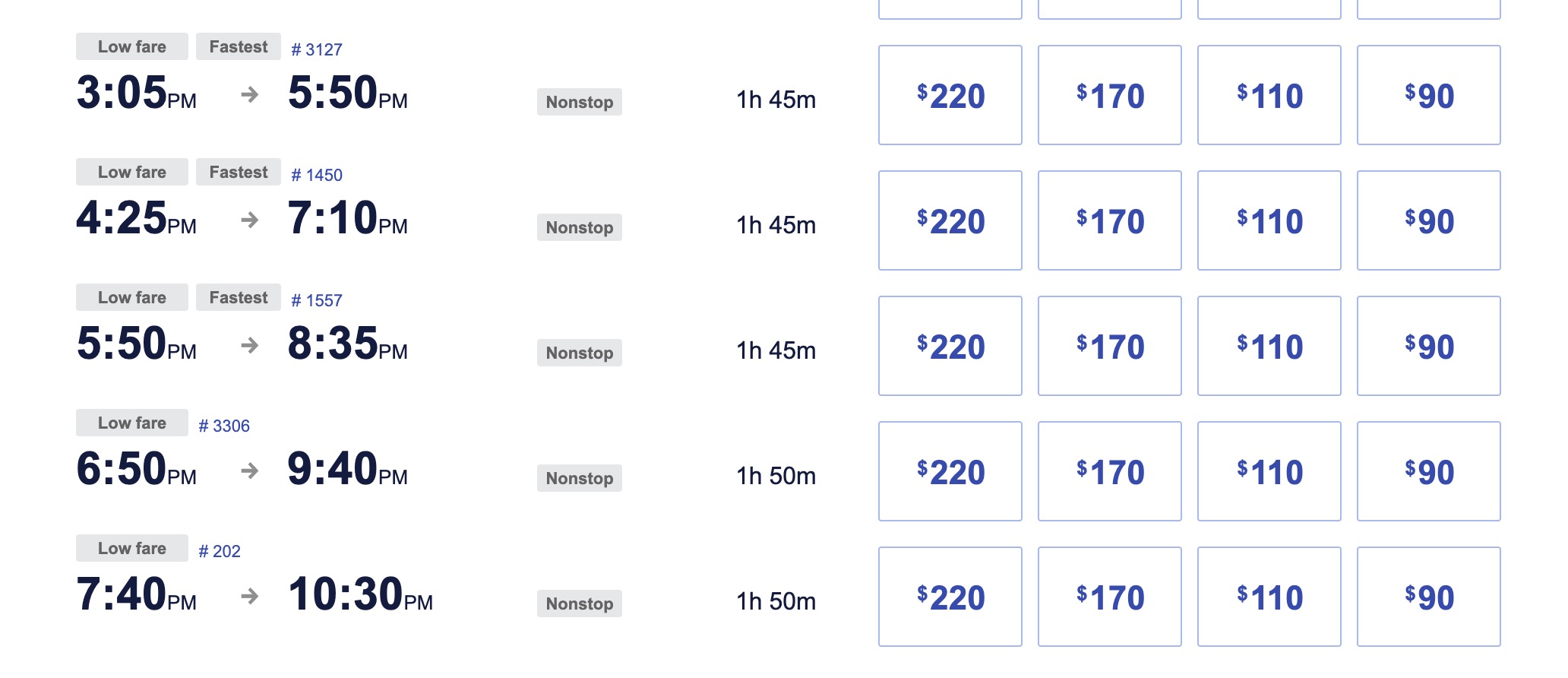The image size is (1568, 678).
Task: Select the $170 fare for flight 1450
Action: (x=1109, y=220)
